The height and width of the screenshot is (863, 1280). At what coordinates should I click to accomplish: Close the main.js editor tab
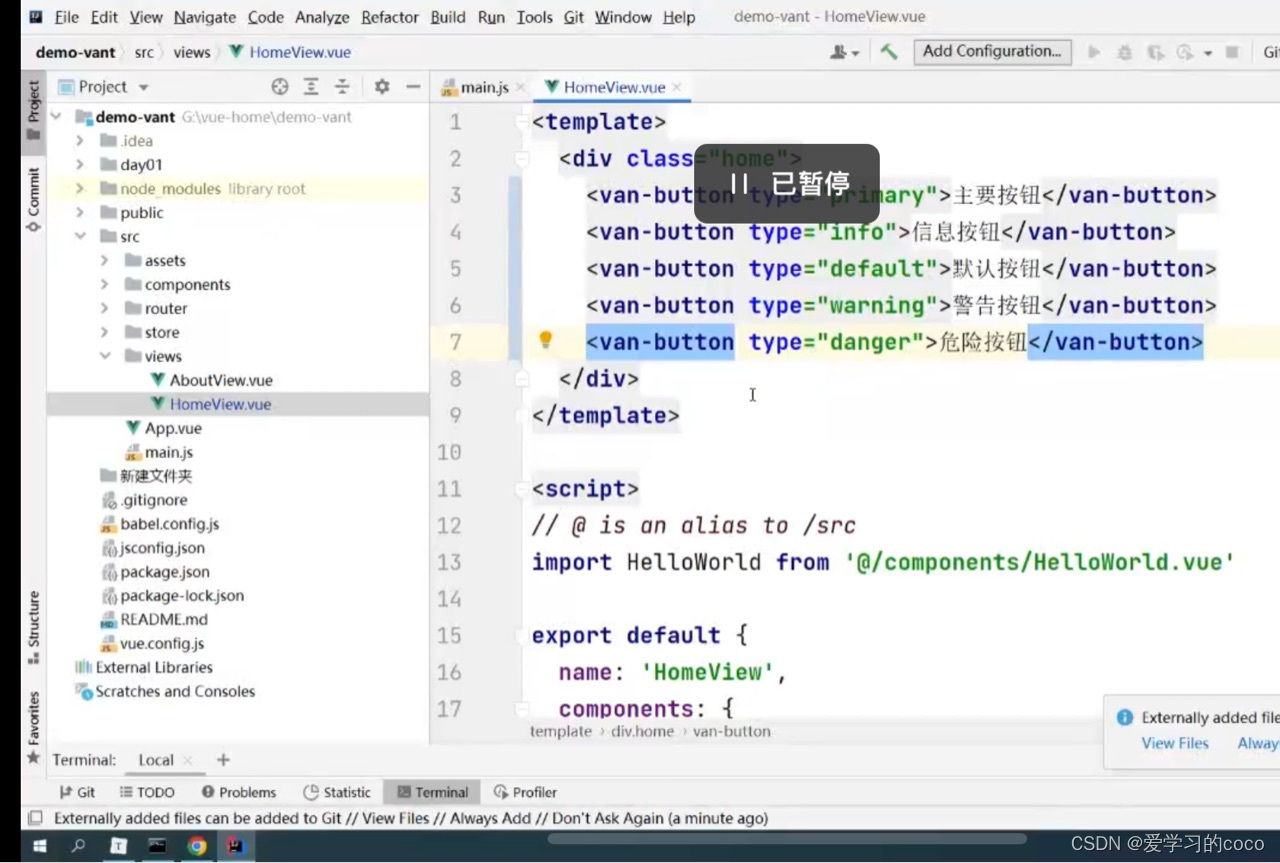click(x=520, y=88)
